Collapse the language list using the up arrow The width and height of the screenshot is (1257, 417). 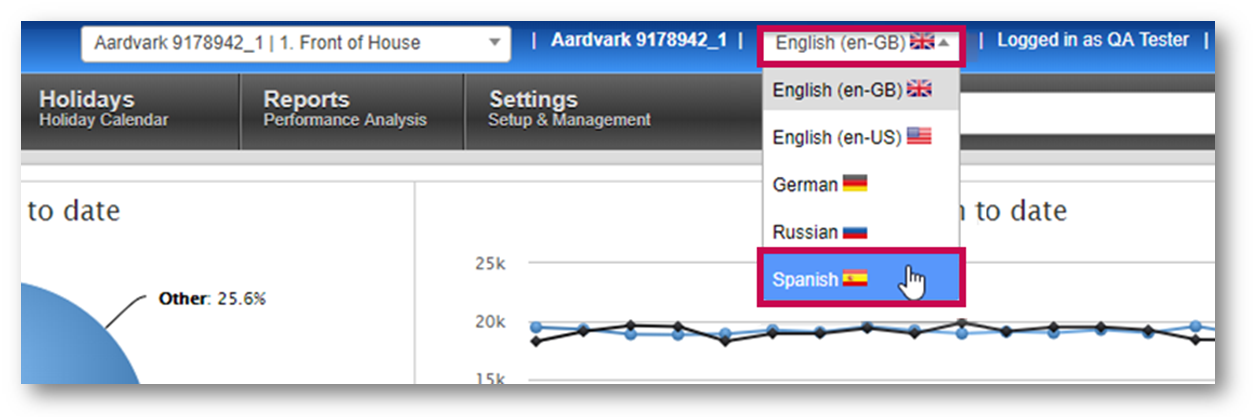coord(943,42)
